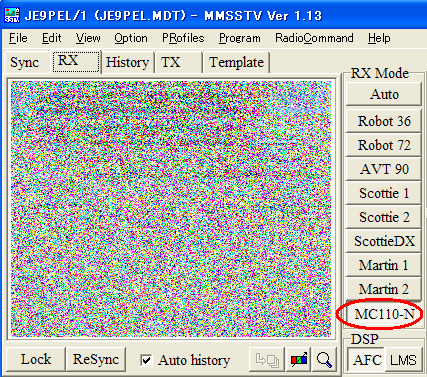This screenshot has height=377, width=427.
Task: Open the PRofiles menu
Action: (183, 38)
